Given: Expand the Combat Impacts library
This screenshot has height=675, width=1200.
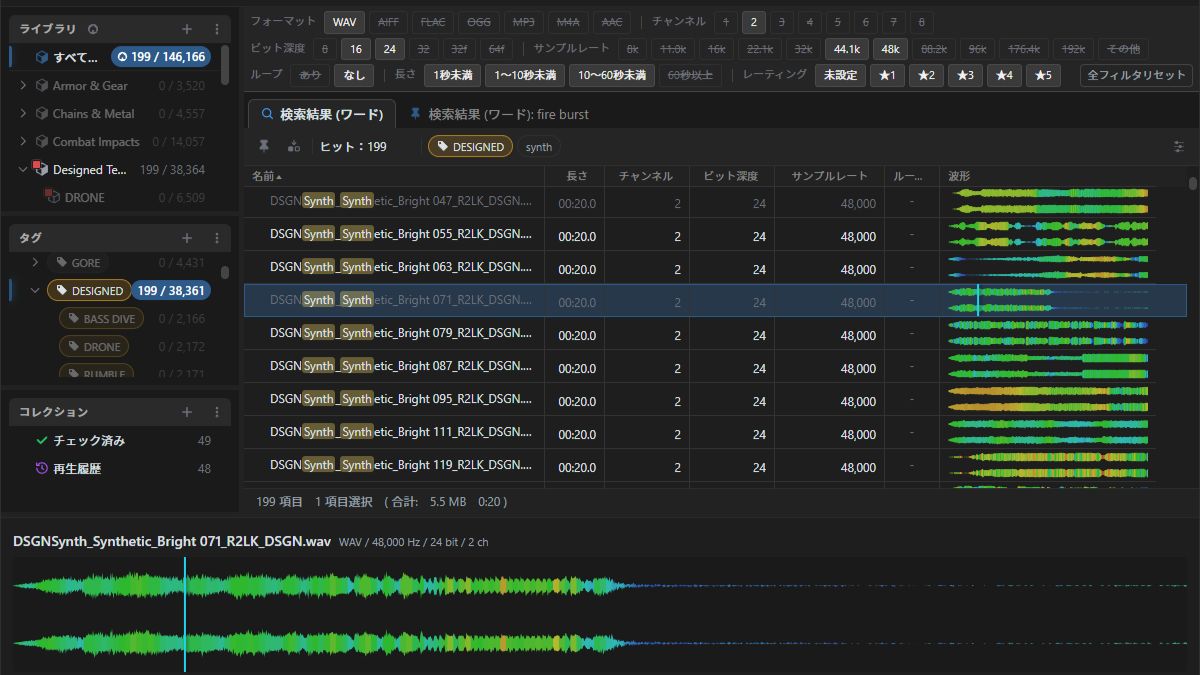Looking at the screenshot, I should click(x=23, y=142).
